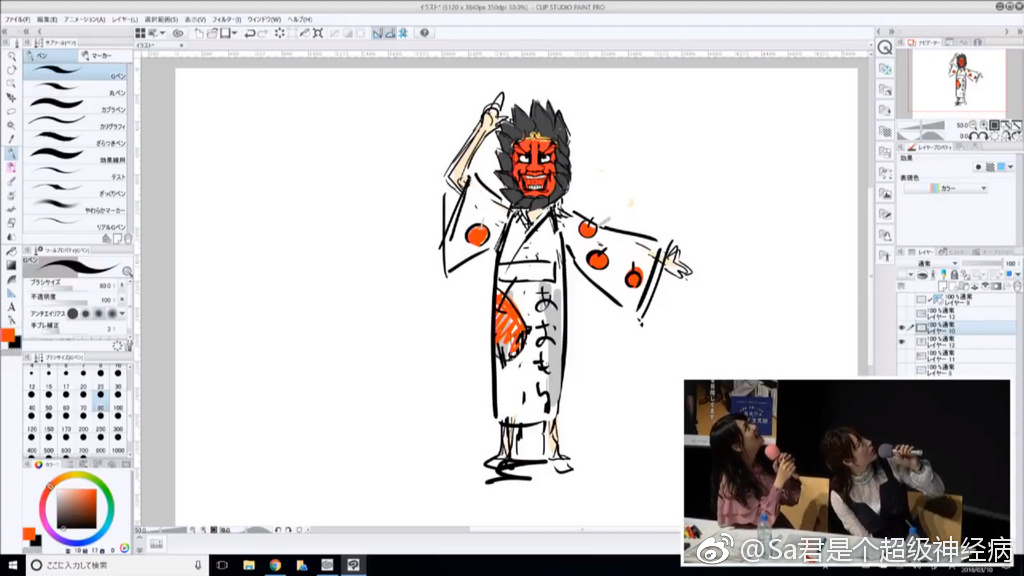Select the magnifier zoom tool
This screenshot has width=1024, height=576.
pyautogui.click(x=11, y=56)
